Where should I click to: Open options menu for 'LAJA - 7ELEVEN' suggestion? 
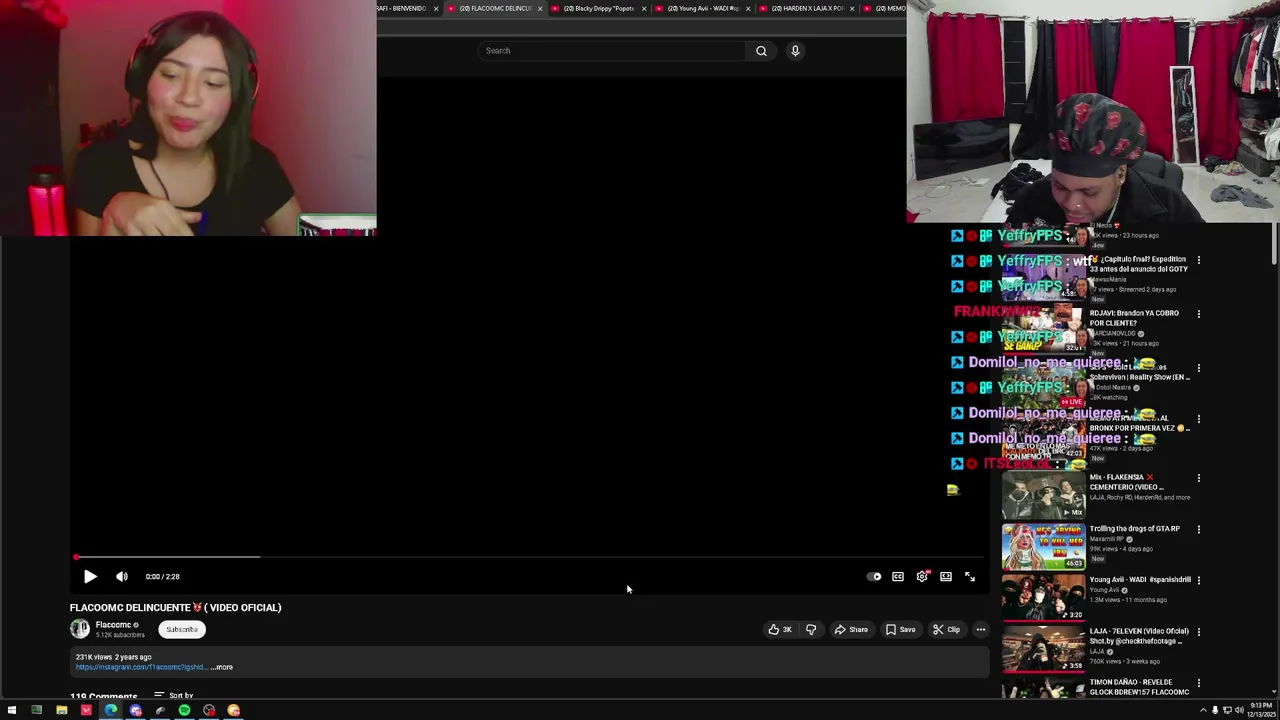1199,632
